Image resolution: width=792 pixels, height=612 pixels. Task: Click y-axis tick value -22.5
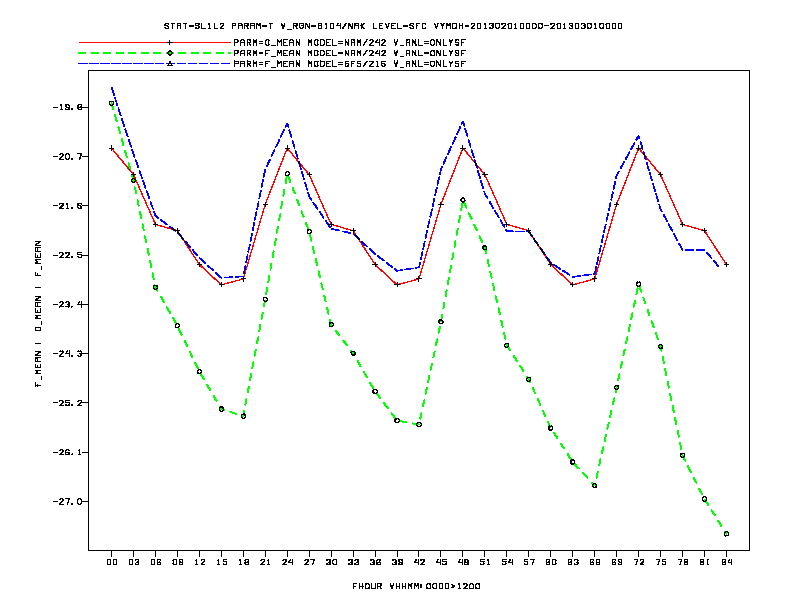(x=68, y=255)
